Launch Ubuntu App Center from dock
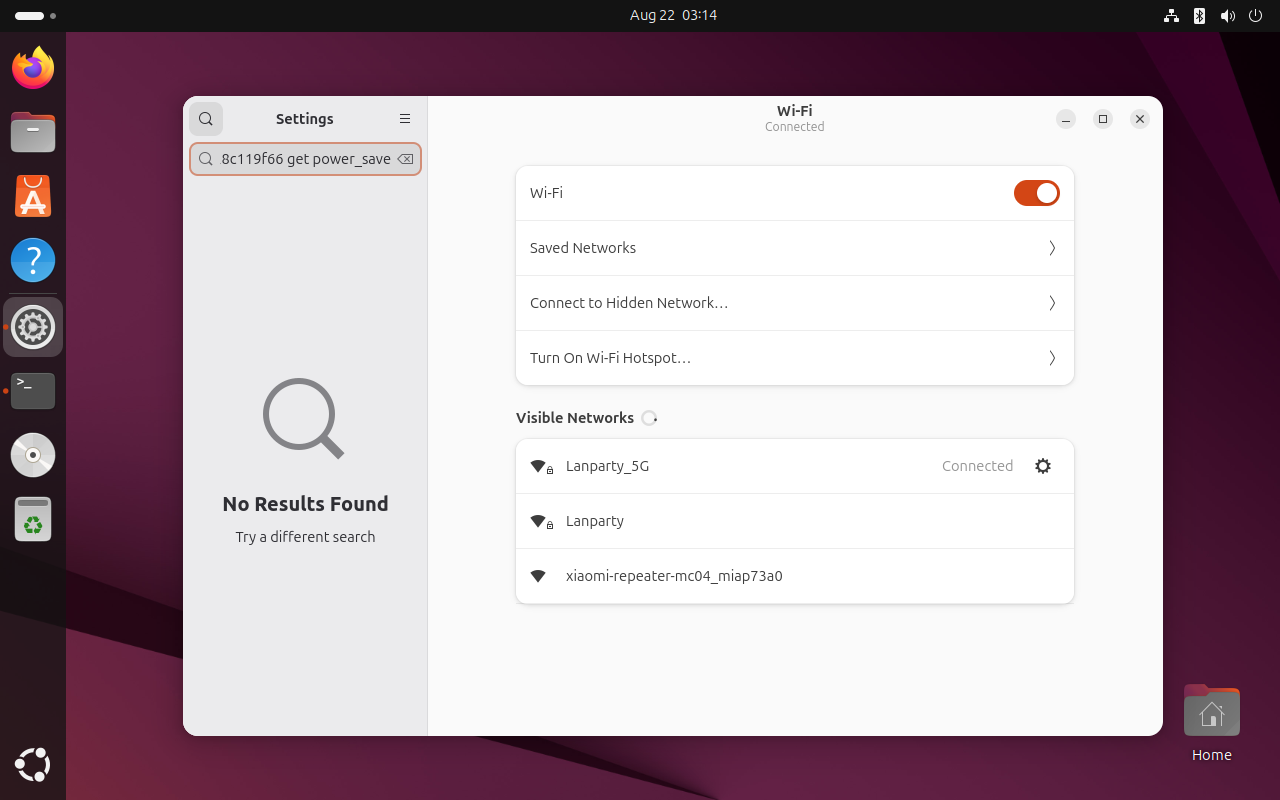 pyautogui.click(x=33, y=196)
